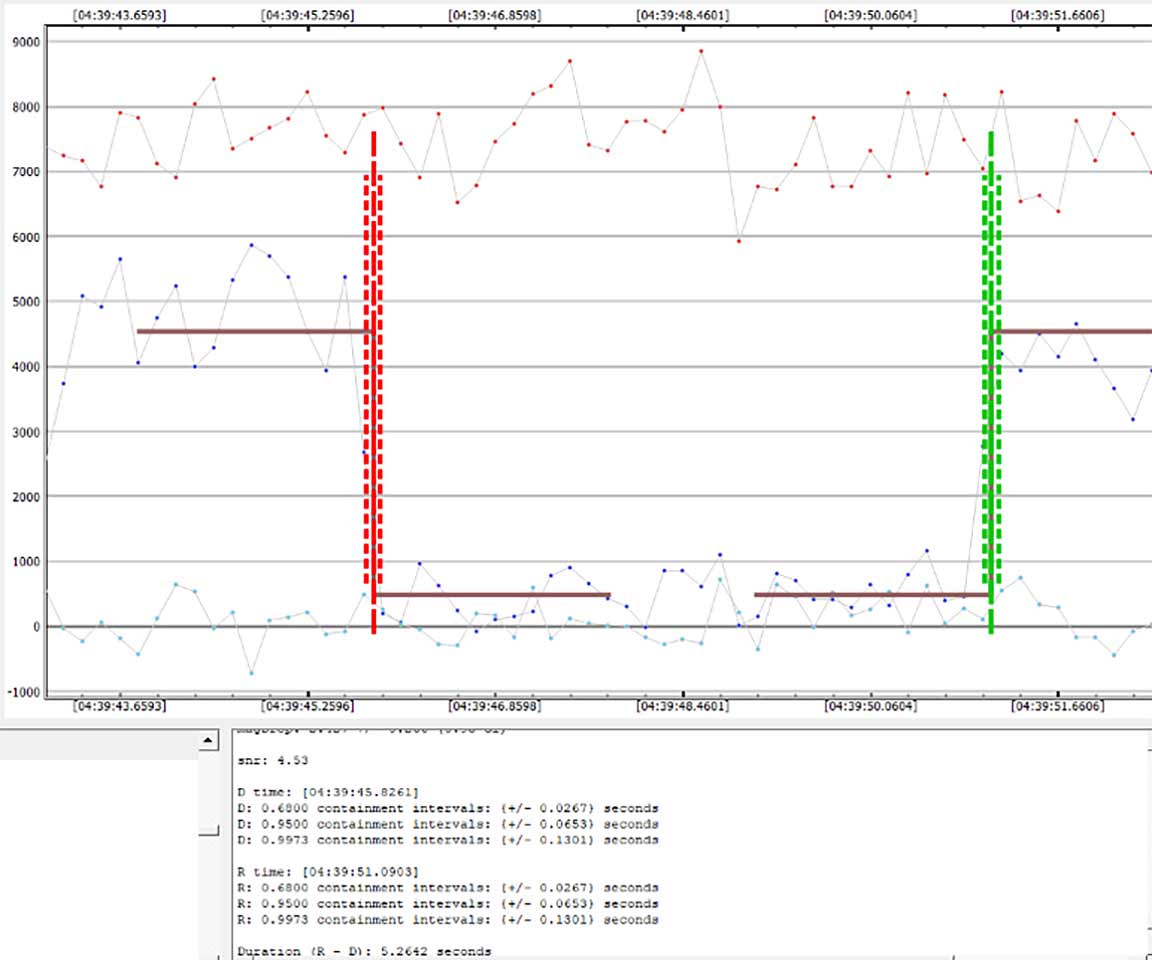Select the R: 0.6800 containment intervals line
This screenshot has width=1152, height=960.
448,888
